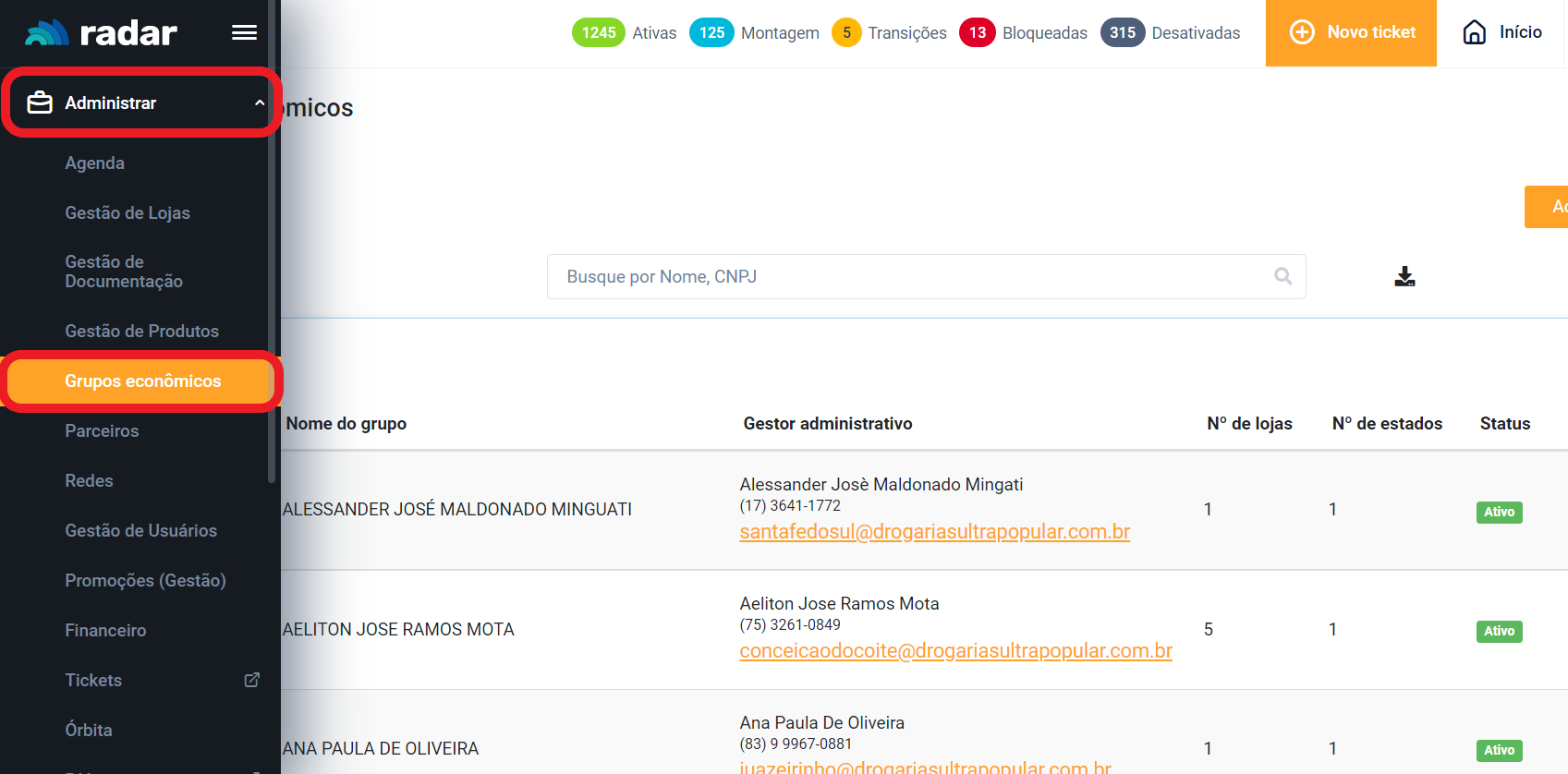The width and height of the screenshot is (1568, 774).
Task: Click the sidebar vertical scrollbar
Action: click(272, 277)
